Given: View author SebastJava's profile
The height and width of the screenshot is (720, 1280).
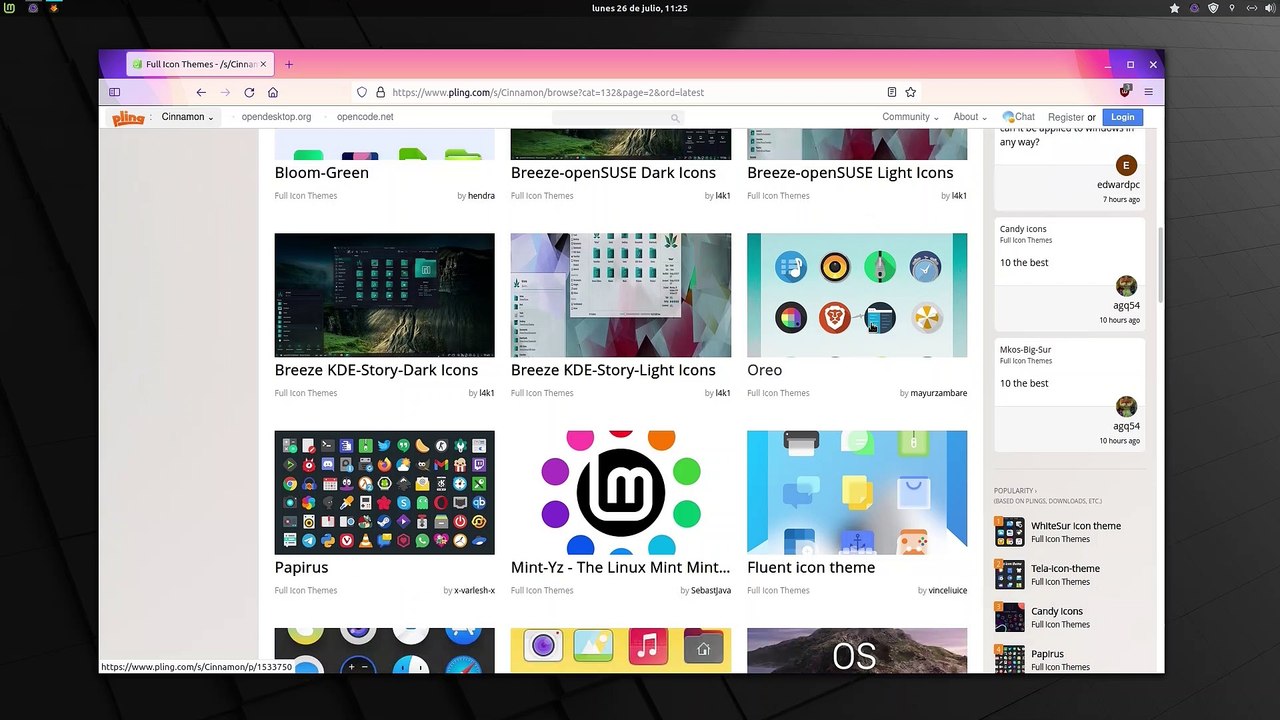Looking at the screenshot, I should [x=711, y=590].
